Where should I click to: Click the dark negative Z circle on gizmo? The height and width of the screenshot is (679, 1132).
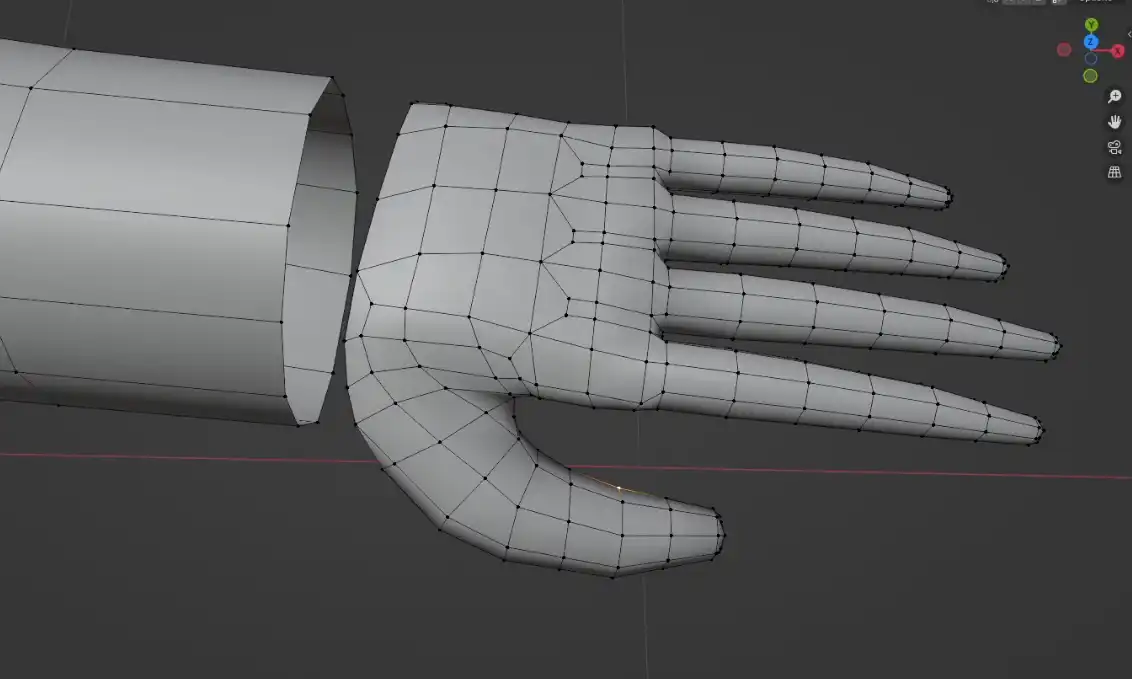1090,58
